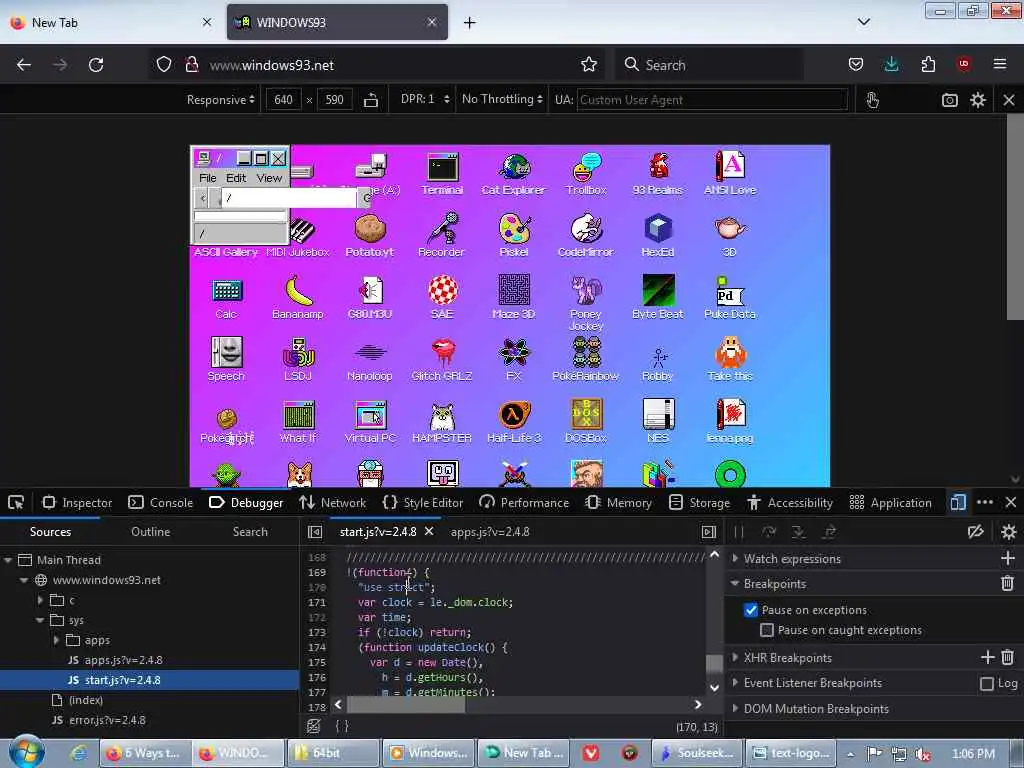Open Trollbox chat icon

586,174
